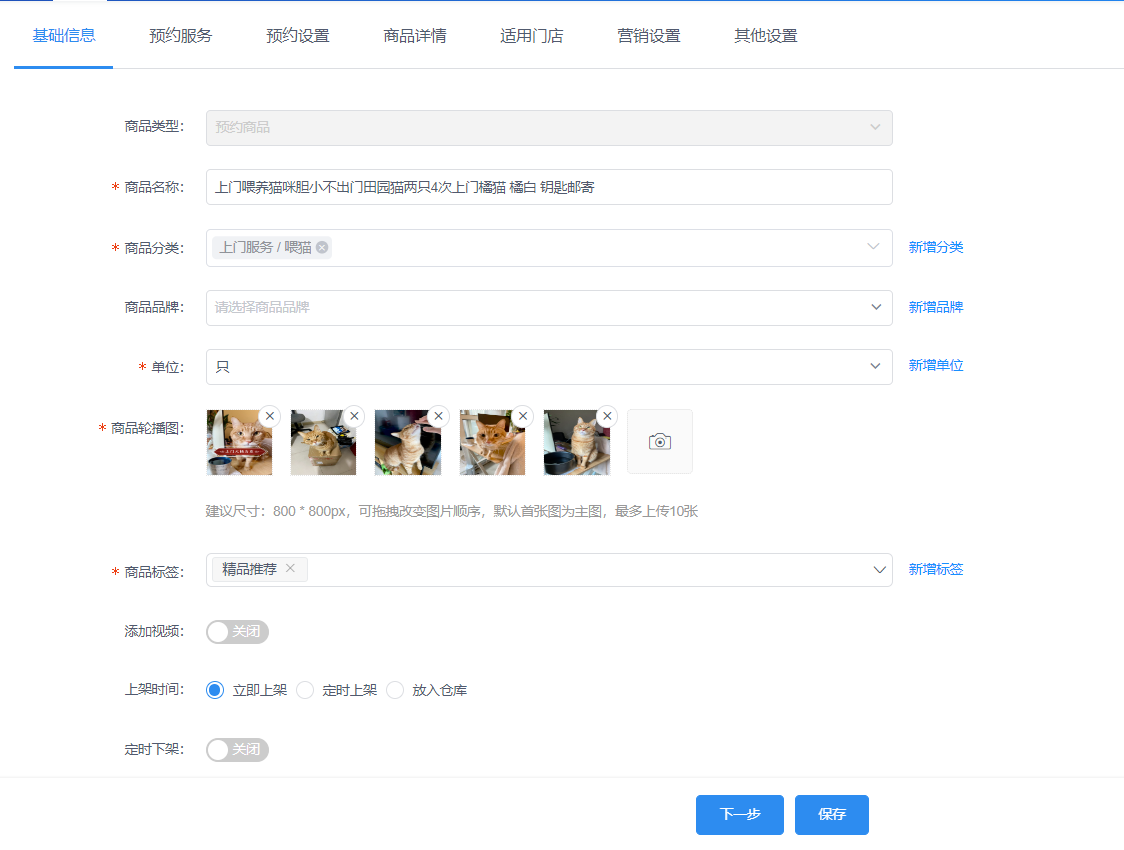Viewport: 1124px width, 850px height.
Task: Remove the 上门服务 / 喂猫 category tag
Action: click(x=322, y=248)
